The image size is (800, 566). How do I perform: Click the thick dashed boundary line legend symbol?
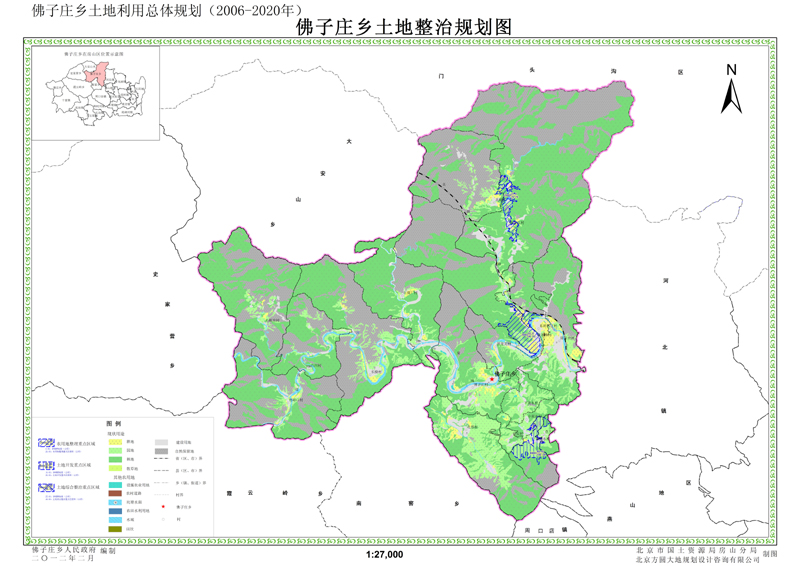pos(163,457)
